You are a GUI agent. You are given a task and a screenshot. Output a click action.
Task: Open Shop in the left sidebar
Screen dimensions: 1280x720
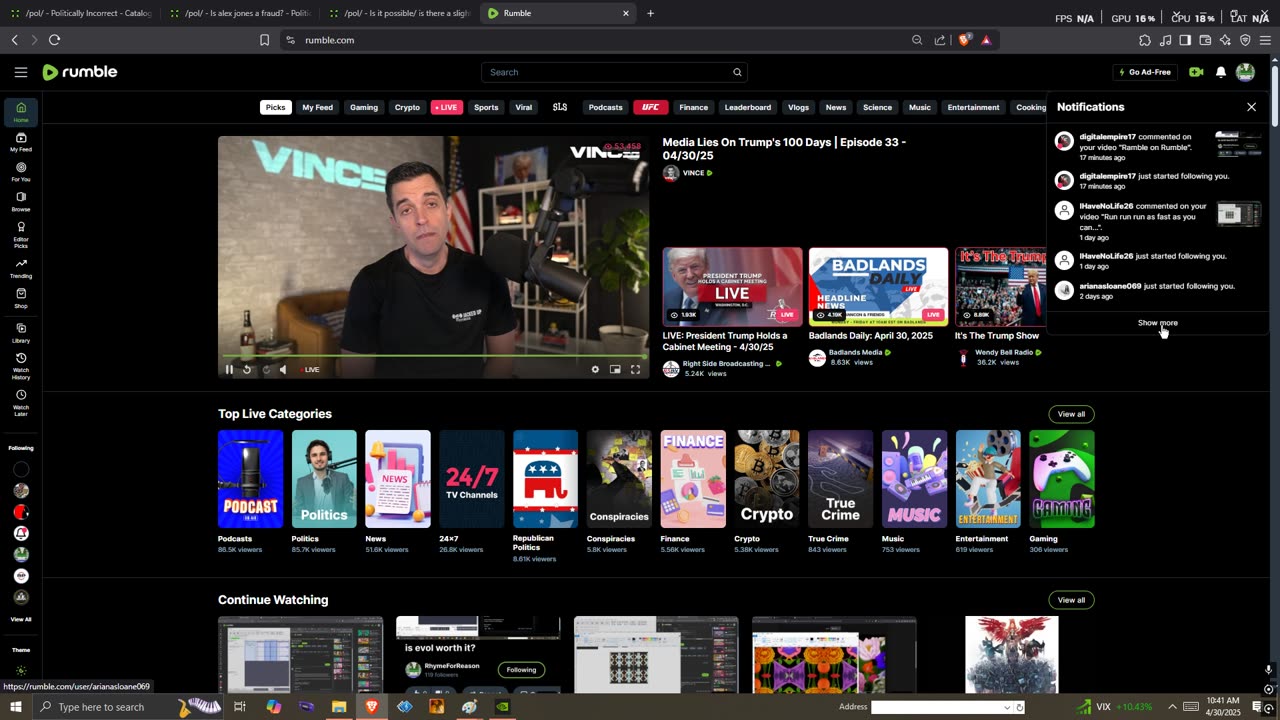click(x=21, y=298)
